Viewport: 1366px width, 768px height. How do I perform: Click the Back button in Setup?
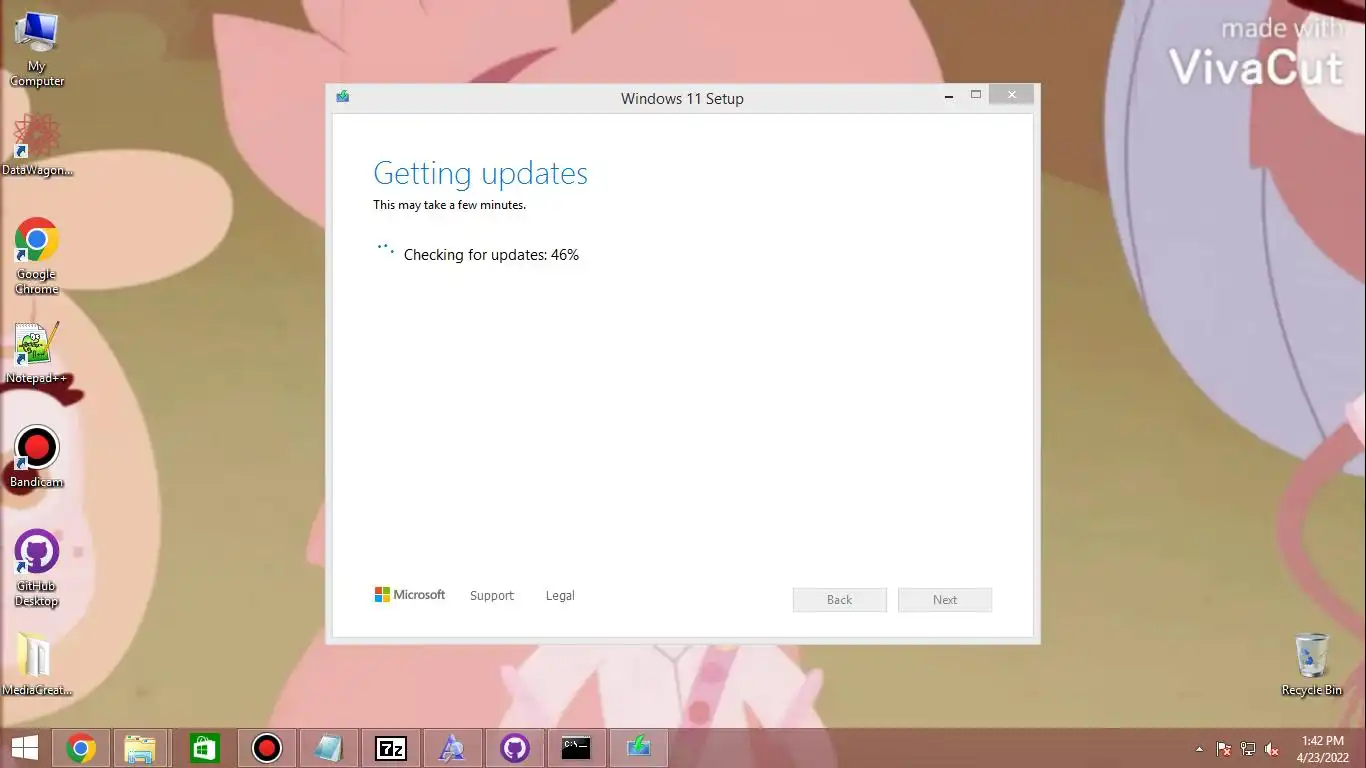coord(840,600)
